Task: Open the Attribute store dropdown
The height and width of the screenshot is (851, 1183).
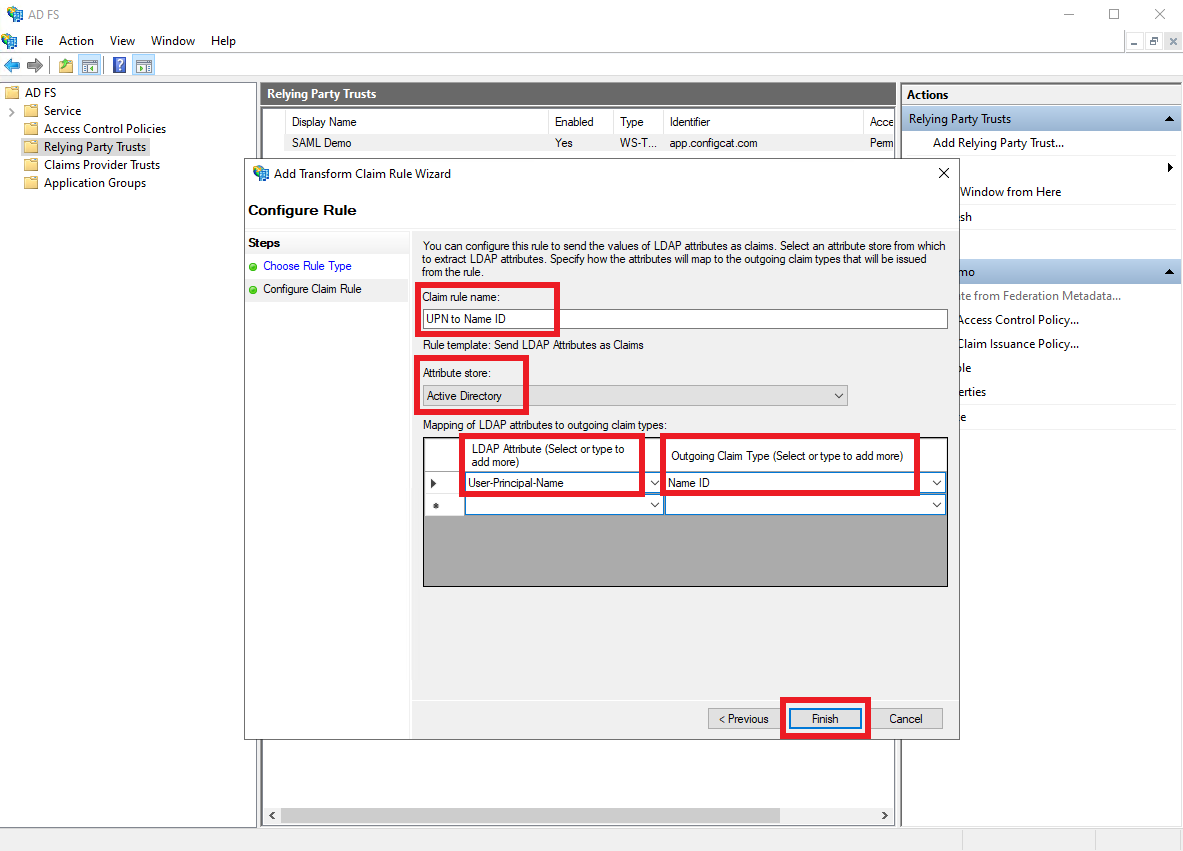Action: (x=838, y=396)
